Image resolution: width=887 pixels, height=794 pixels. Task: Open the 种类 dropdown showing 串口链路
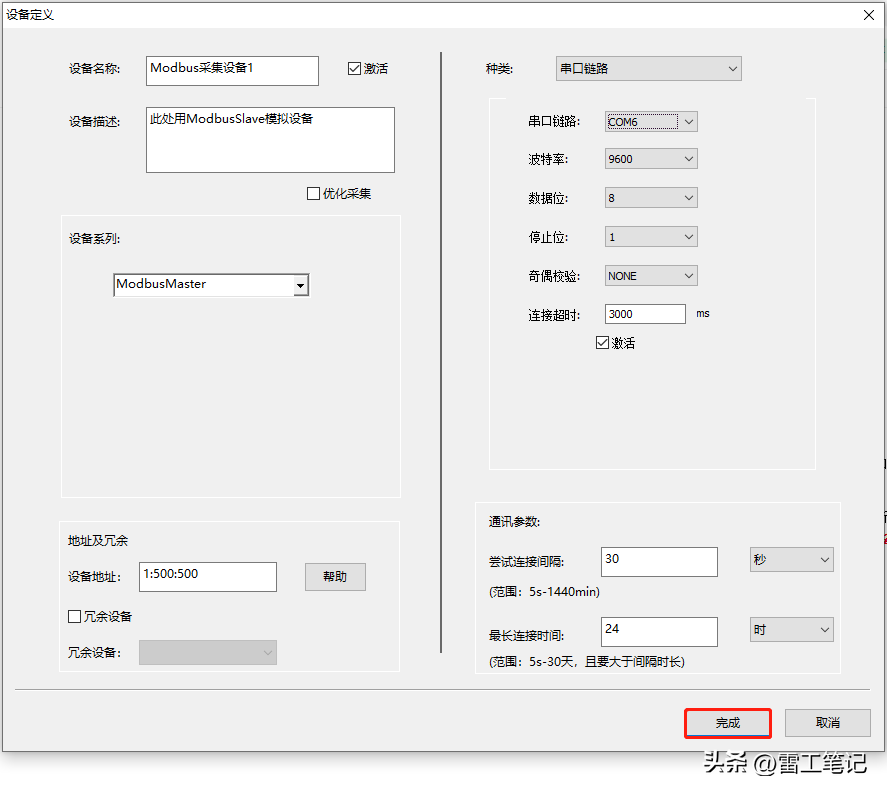click(648, 69)
